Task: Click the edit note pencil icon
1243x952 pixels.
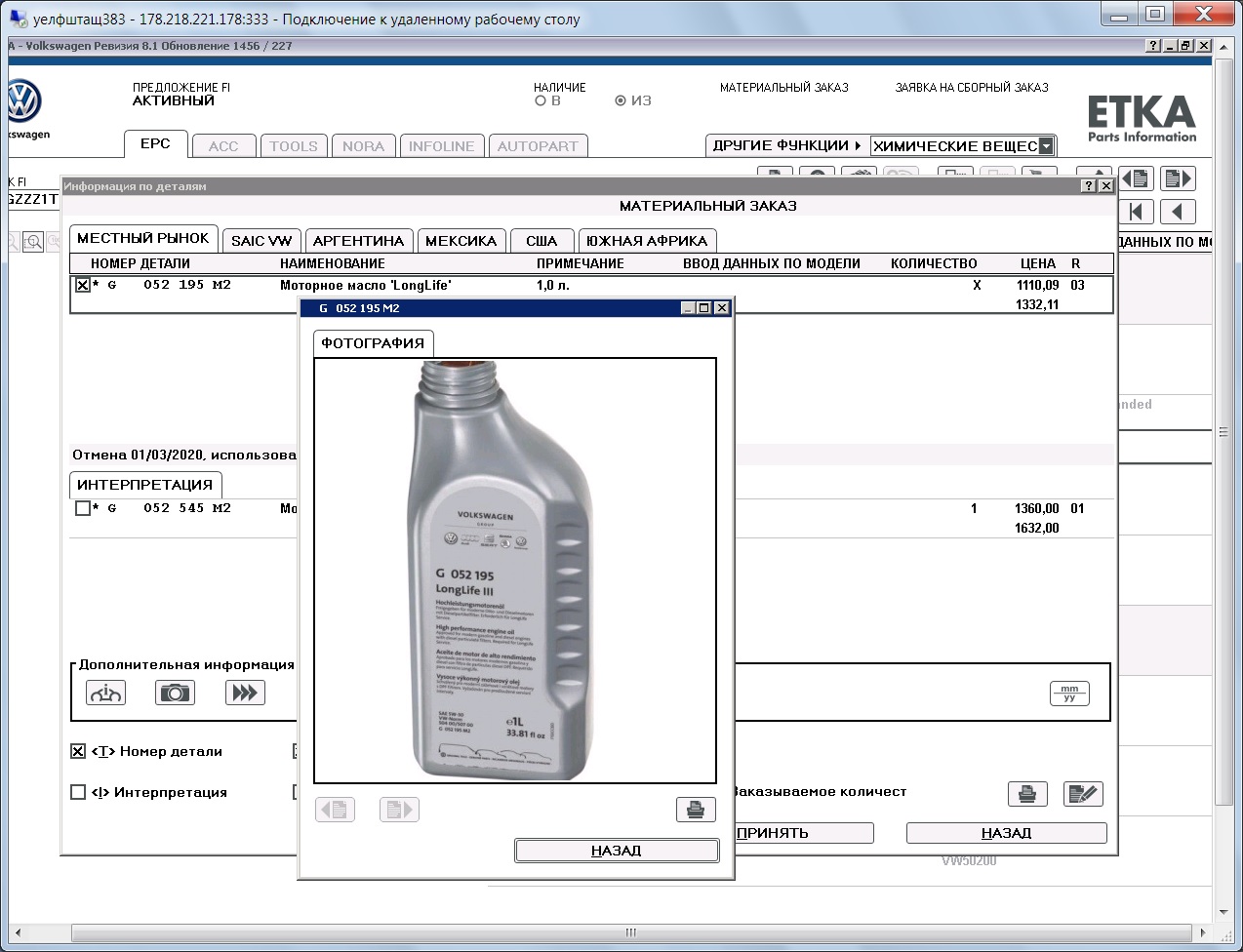Action: click(x=1083, y=794)
